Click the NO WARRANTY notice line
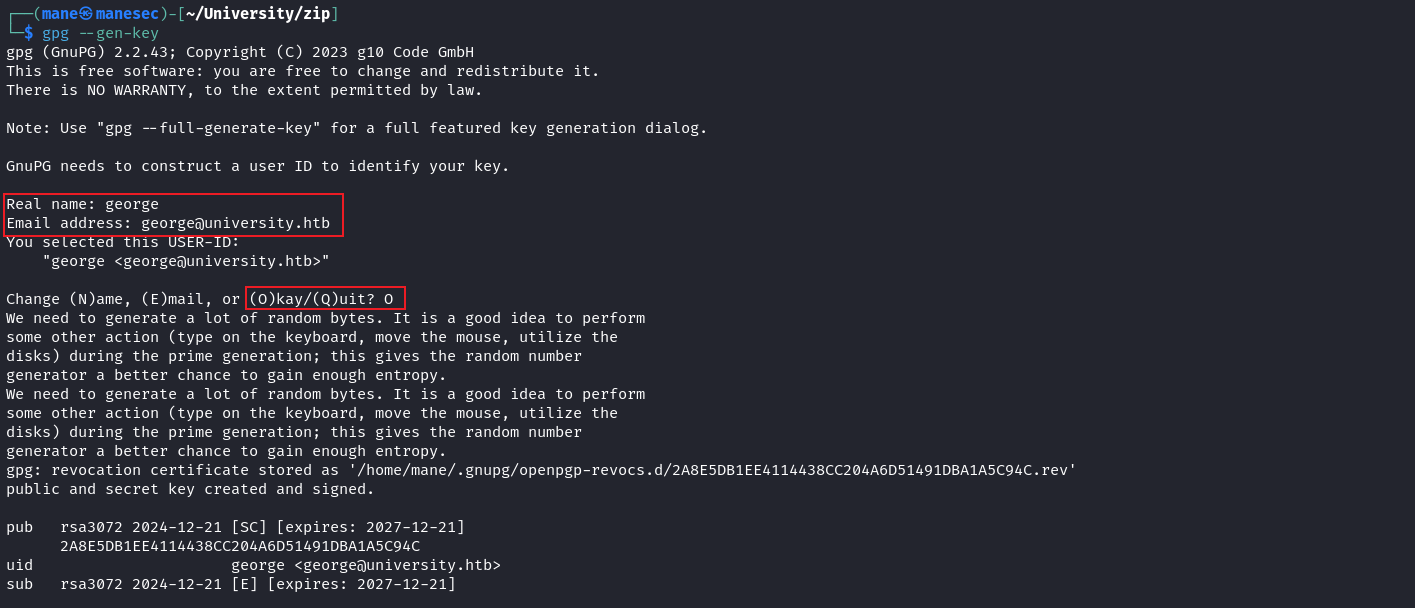 point(245,90)
